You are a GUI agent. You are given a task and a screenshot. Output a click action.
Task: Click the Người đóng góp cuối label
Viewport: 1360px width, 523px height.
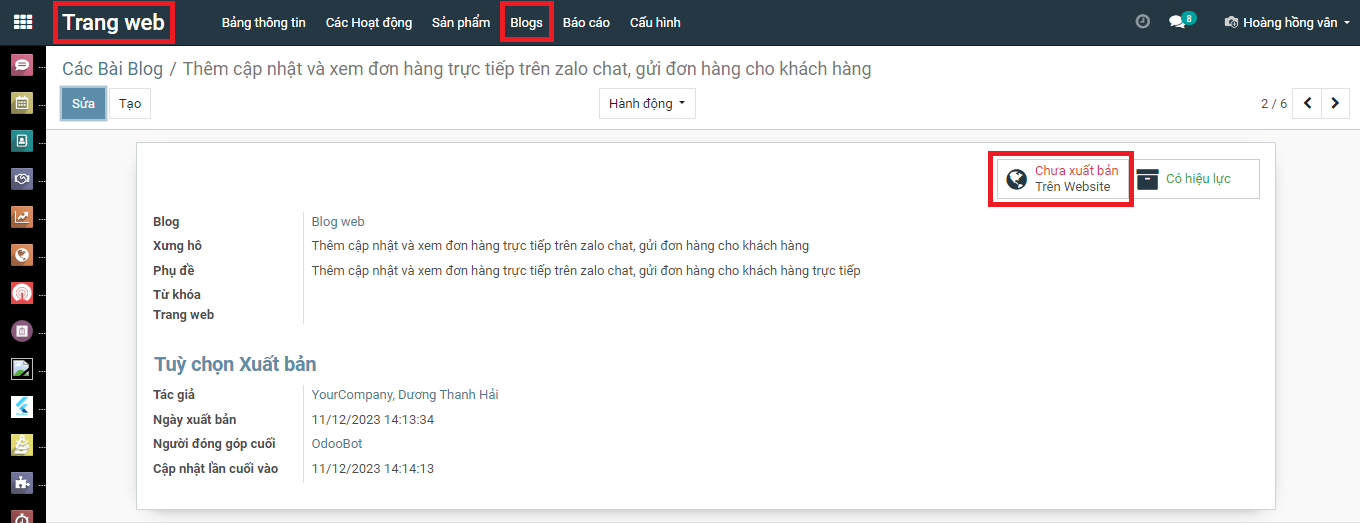tap(214, 444)
